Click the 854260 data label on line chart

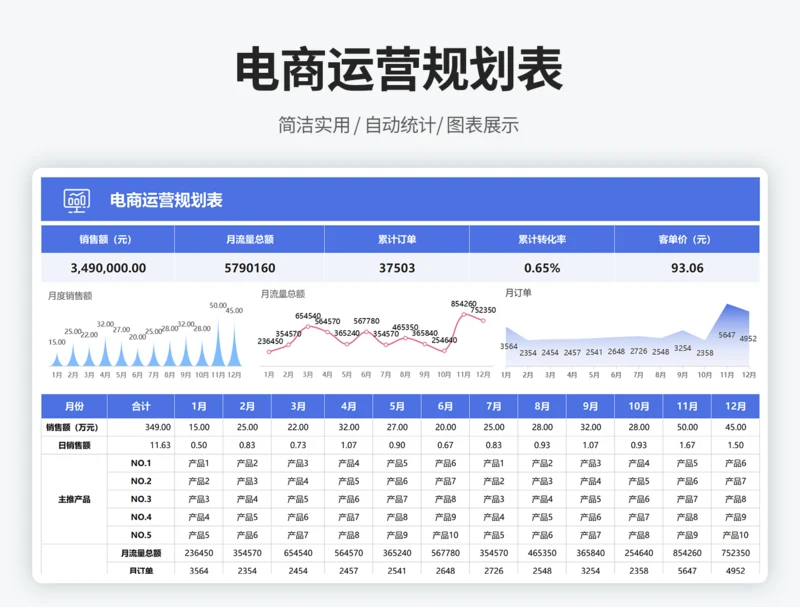(463, 304)
